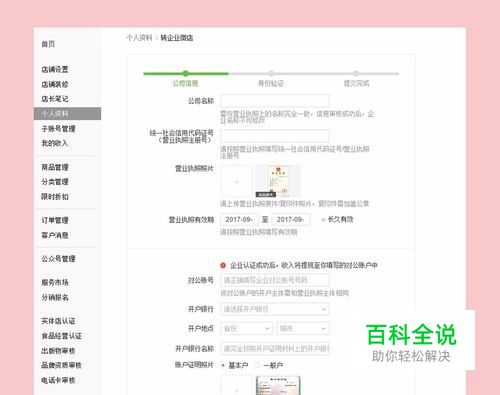500x395 pixels.
Task: Go to 分类管理 in the sidebar
Action: pyautogui.click(x=55, y=182)
